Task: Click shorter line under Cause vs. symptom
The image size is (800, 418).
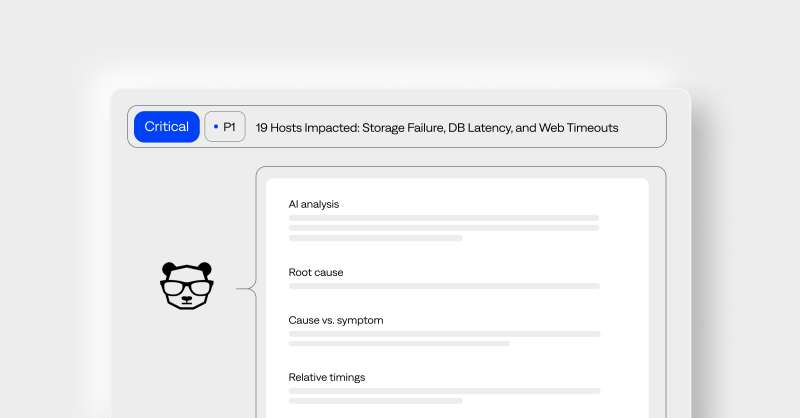Action: [399, 343]
